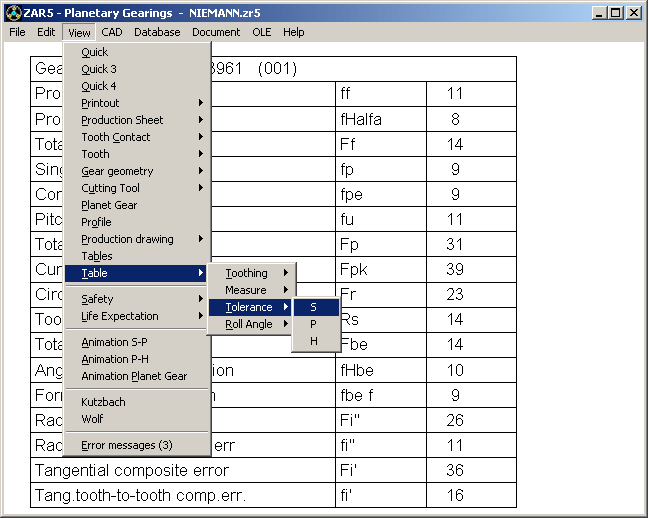Screen dimensions: 648x518
Task: Maximize the ZAR5 window
Action: [x=616, y=13]
